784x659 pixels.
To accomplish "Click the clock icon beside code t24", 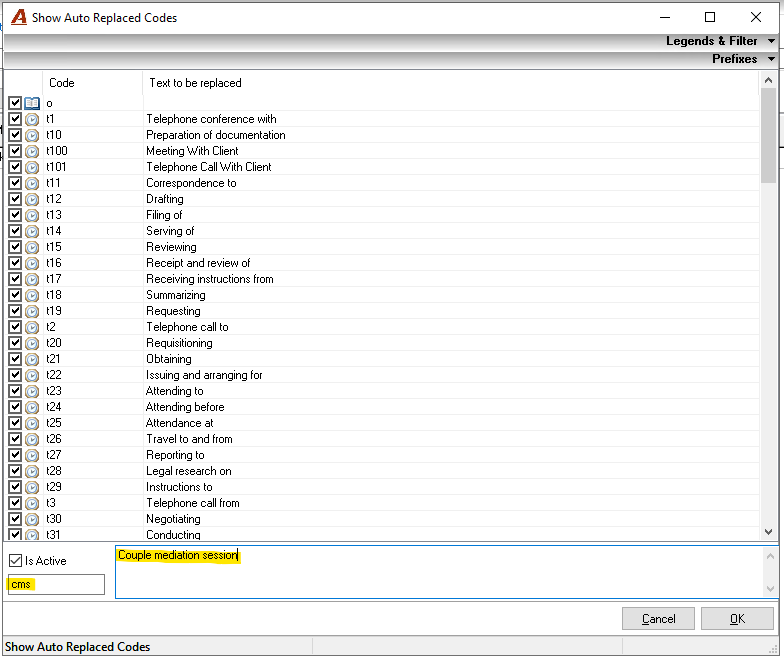I will [32, 408].
